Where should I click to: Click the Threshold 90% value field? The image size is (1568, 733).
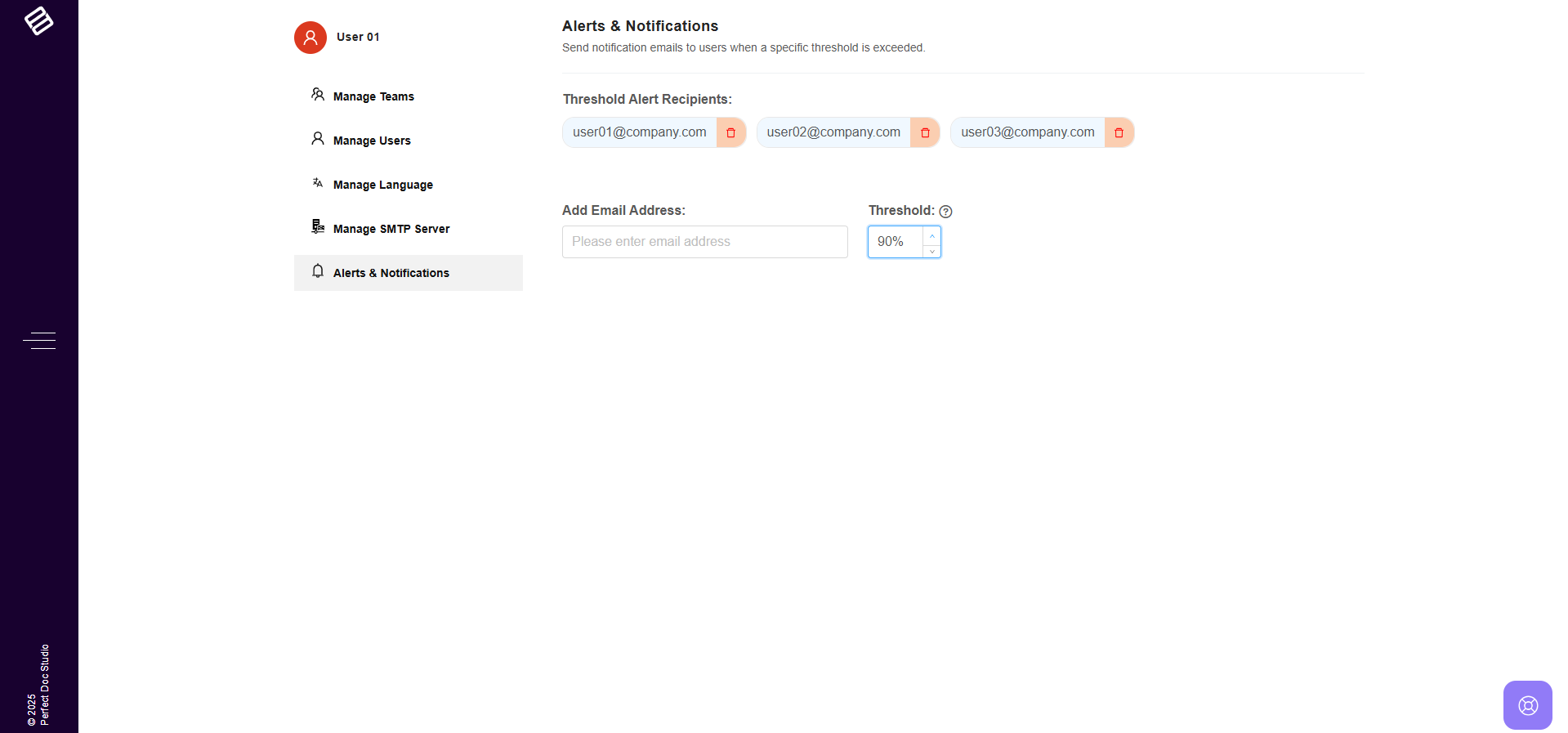point(896,242)
